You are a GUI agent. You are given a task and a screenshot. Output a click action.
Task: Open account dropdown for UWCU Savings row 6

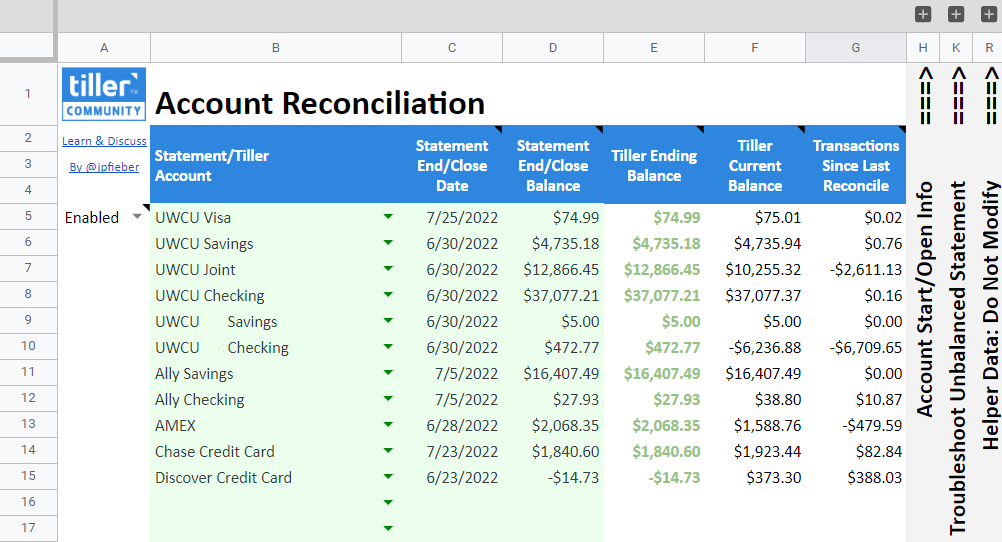[x=388, y=243]
